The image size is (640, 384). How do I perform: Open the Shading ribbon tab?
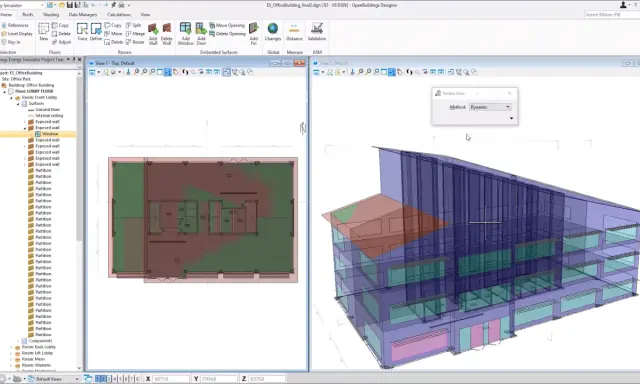tap(51, 15)
